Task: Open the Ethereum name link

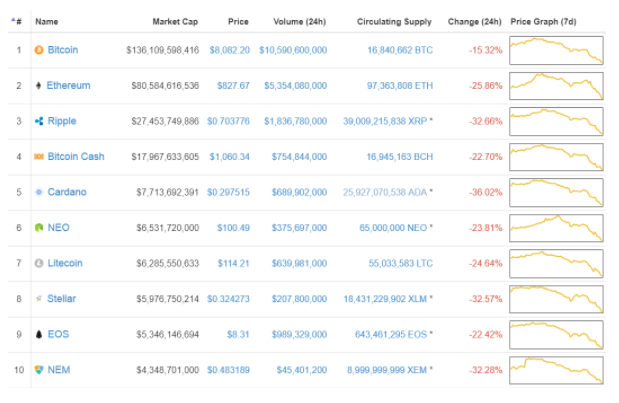Action: click(x=68, y=85)
